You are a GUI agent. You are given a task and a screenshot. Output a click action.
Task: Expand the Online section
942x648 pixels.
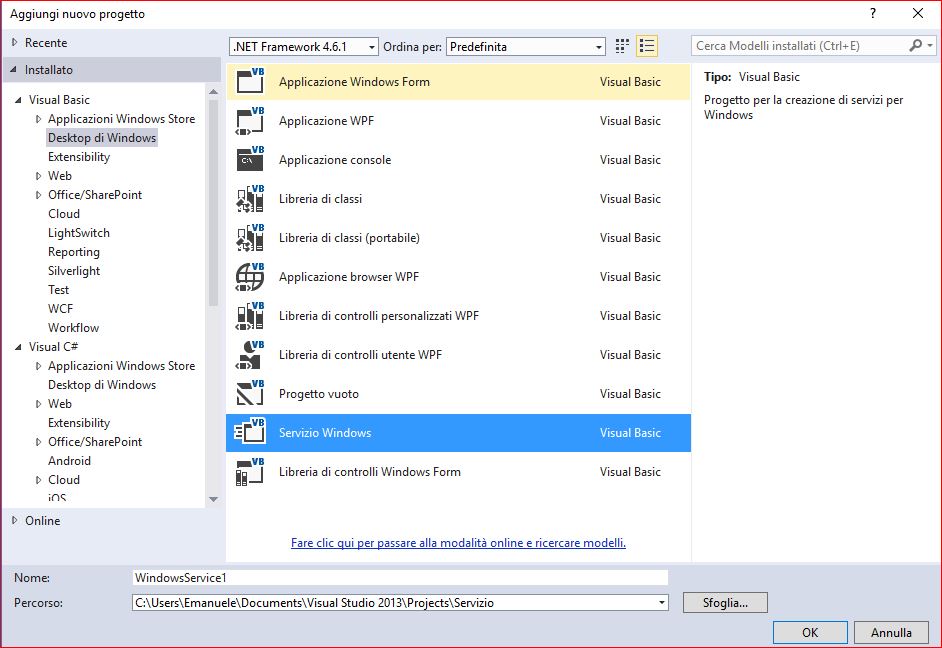click(x=15, y=521)
